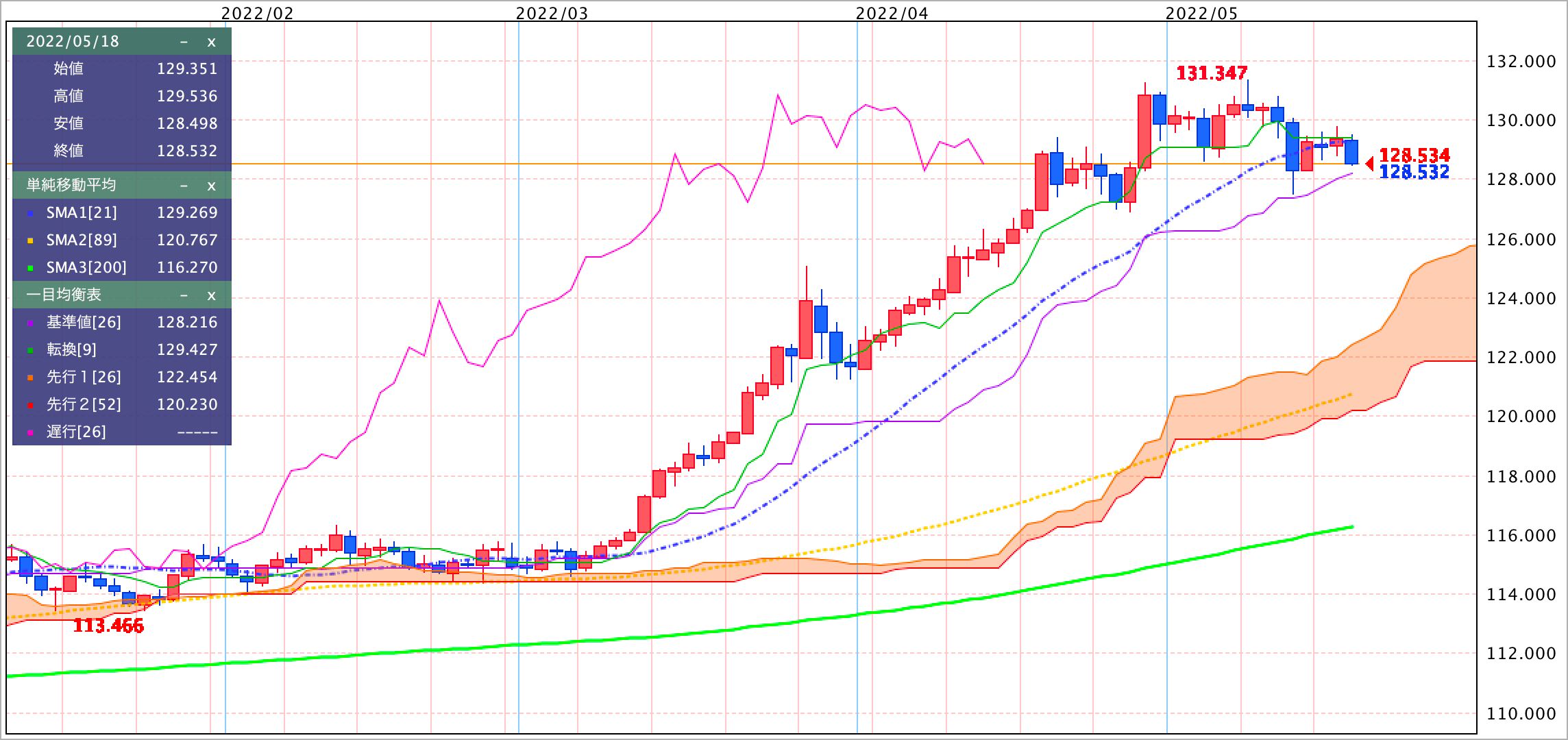This screenshot has height=740, width=1568.
Task: Click the 124.000 price axis label
Action: [x=1521, y=299]
